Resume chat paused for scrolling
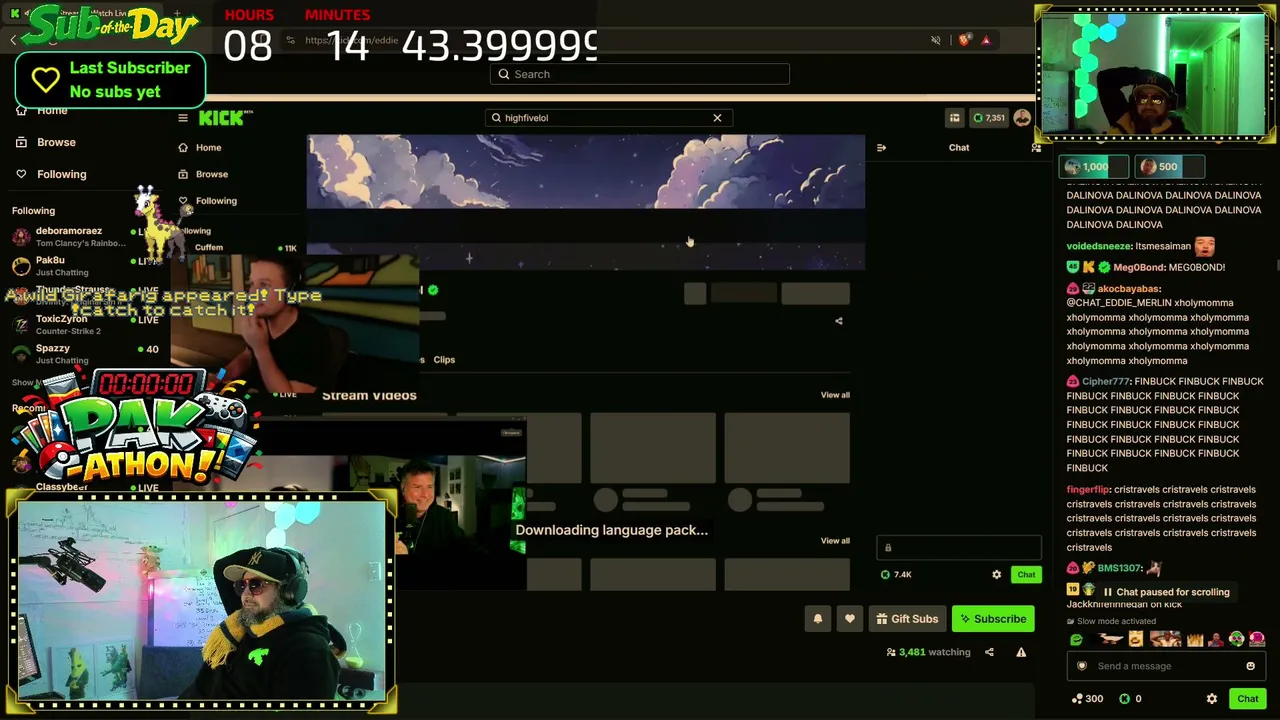 [x=1165, y=592]
